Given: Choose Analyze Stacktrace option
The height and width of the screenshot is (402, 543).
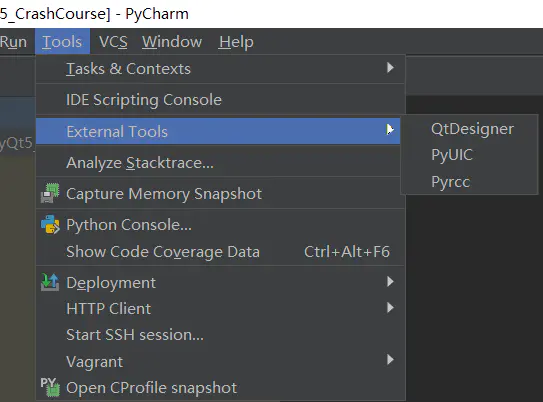Looking at the screenshot, I should [221, 163].
